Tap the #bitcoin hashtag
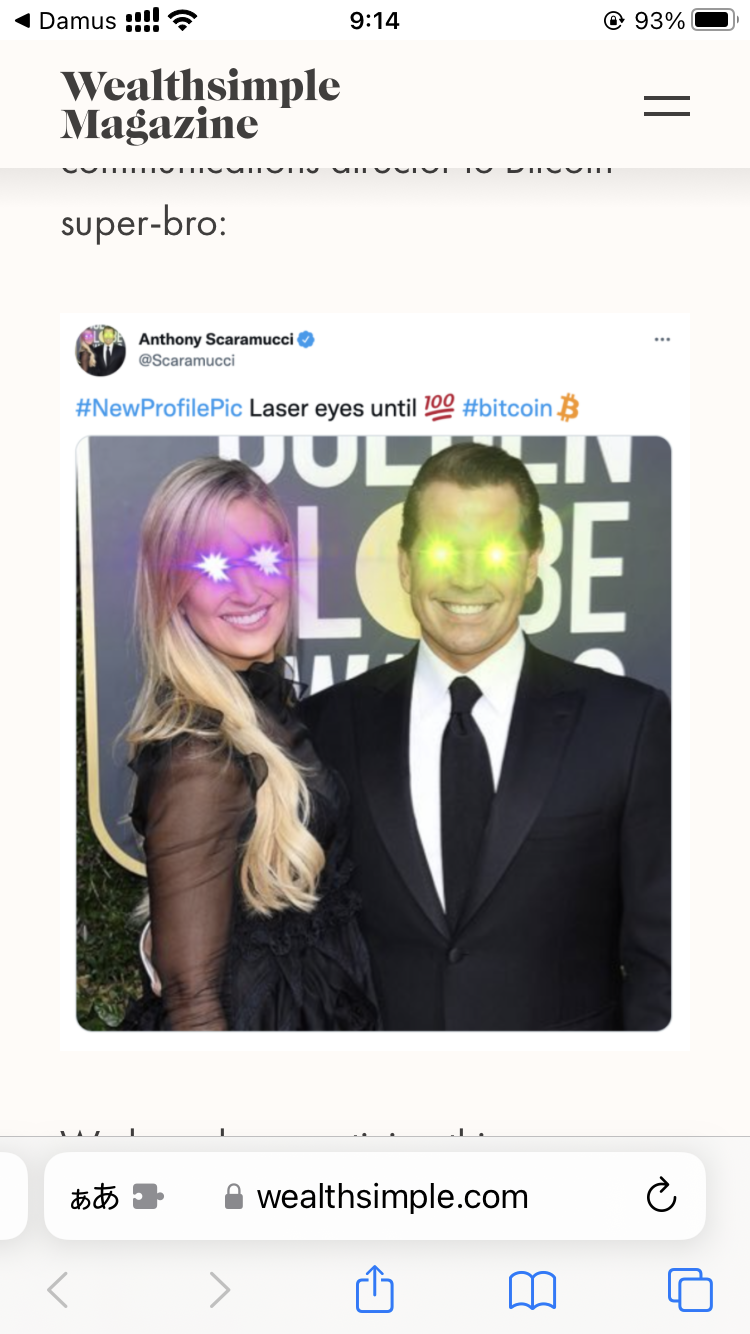The width and height of the screenshot is (750, 1334). tap(507, 408)
